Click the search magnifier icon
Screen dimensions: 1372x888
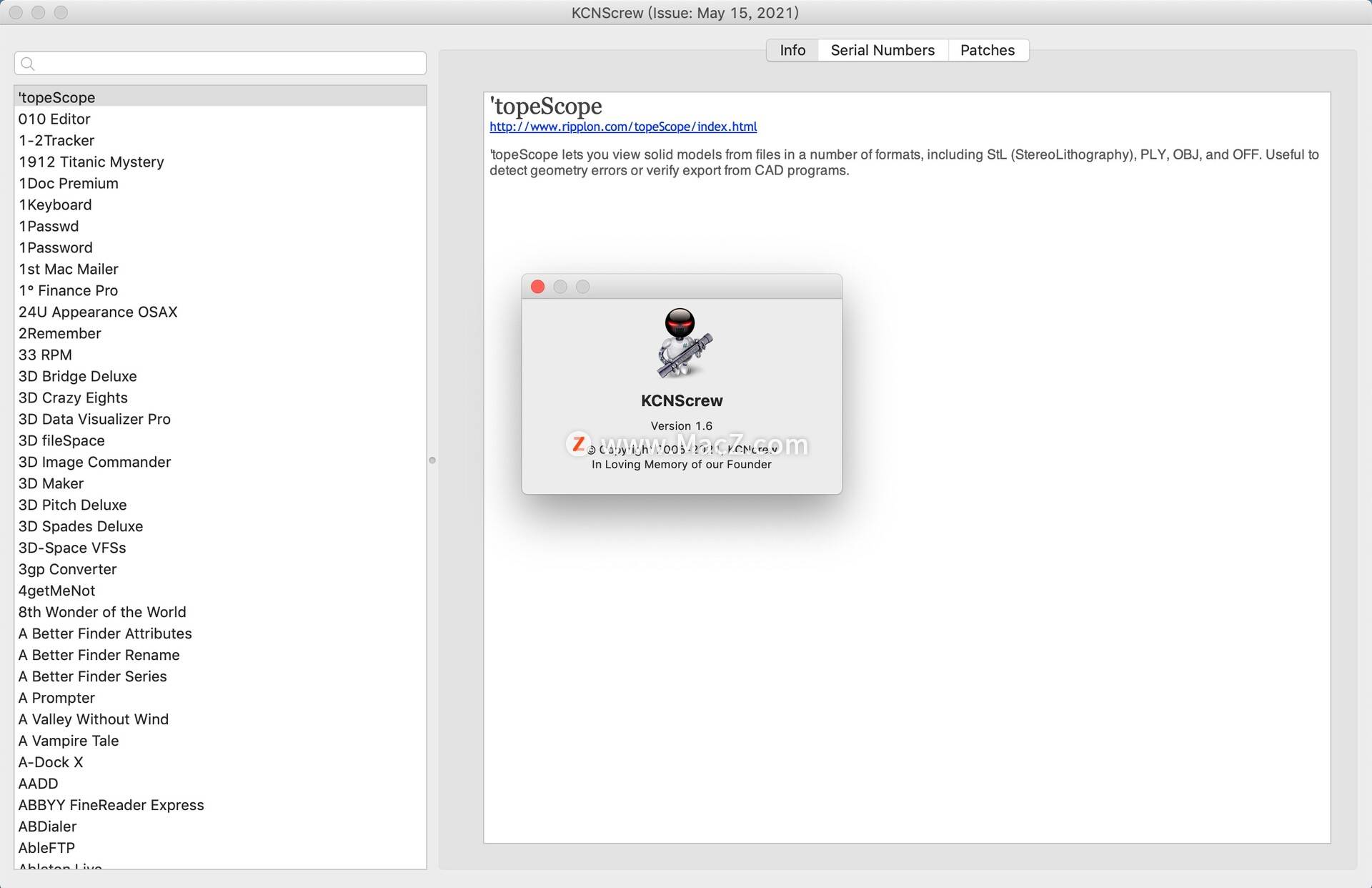(28, 64)
